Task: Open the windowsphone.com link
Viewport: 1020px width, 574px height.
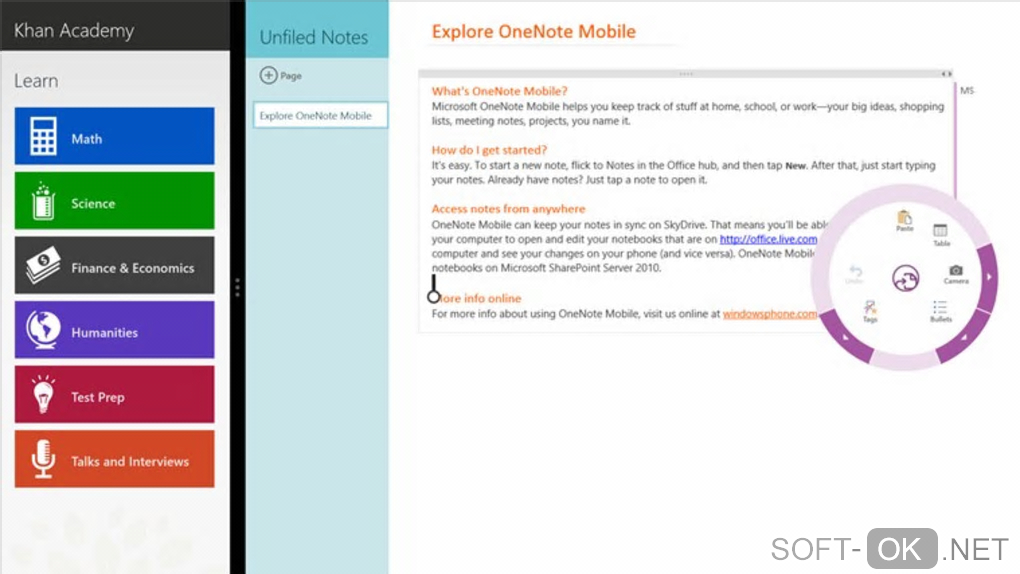Action: click(x=770, y=314)
